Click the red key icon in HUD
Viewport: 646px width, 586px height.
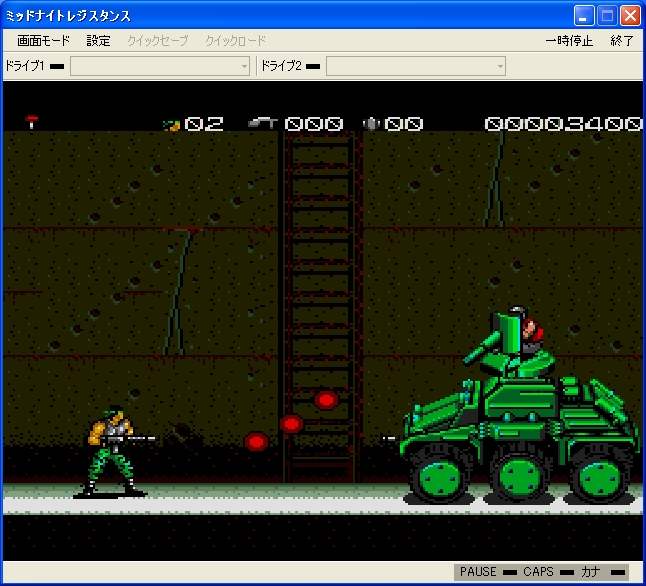click(x=31, y=122)
